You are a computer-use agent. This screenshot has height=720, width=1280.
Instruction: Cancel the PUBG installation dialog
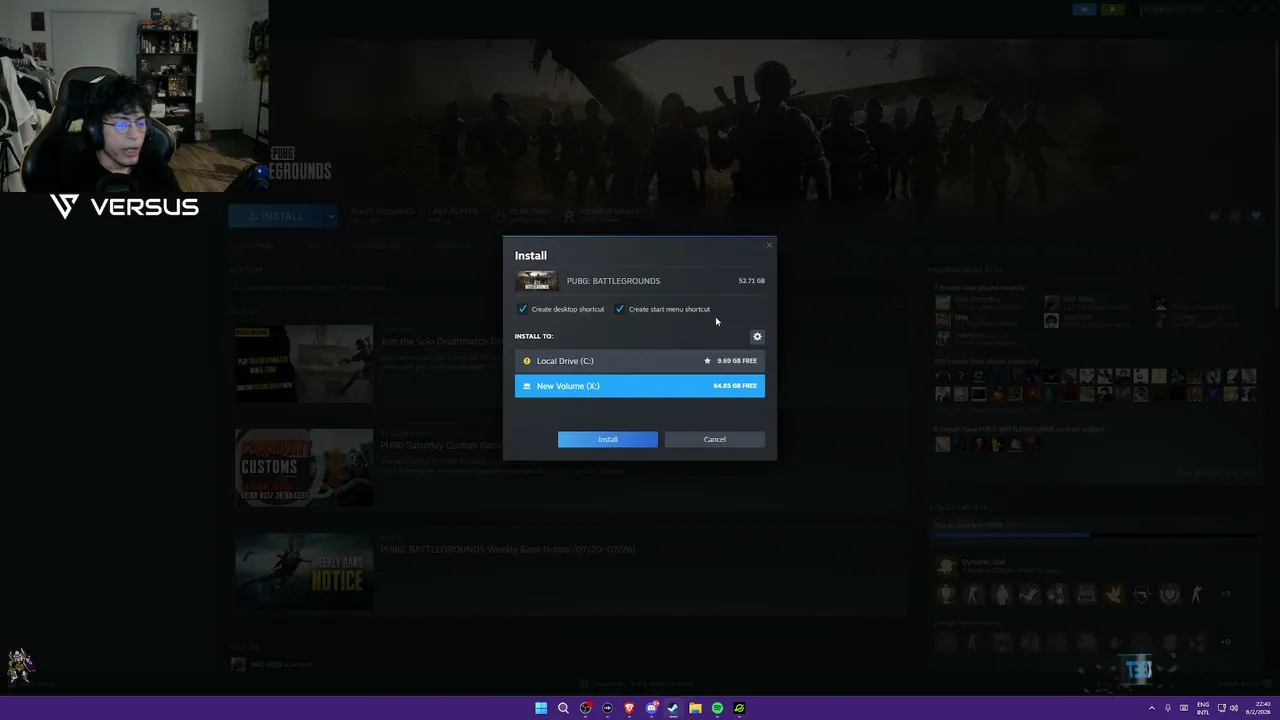715,439
